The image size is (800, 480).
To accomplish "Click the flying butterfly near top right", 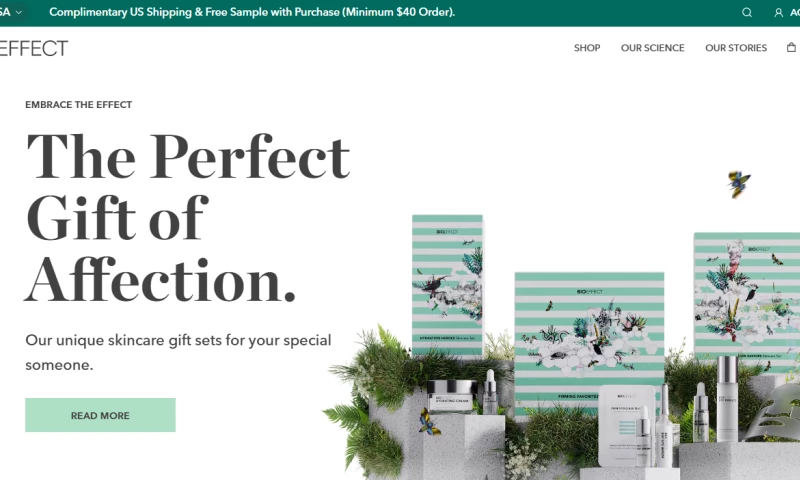I will tap(738, 184).
